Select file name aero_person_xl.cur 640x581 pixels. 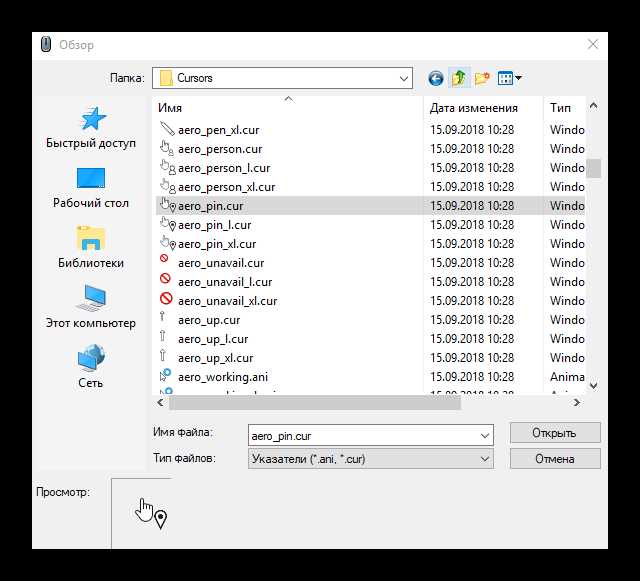tap(227, 187)
